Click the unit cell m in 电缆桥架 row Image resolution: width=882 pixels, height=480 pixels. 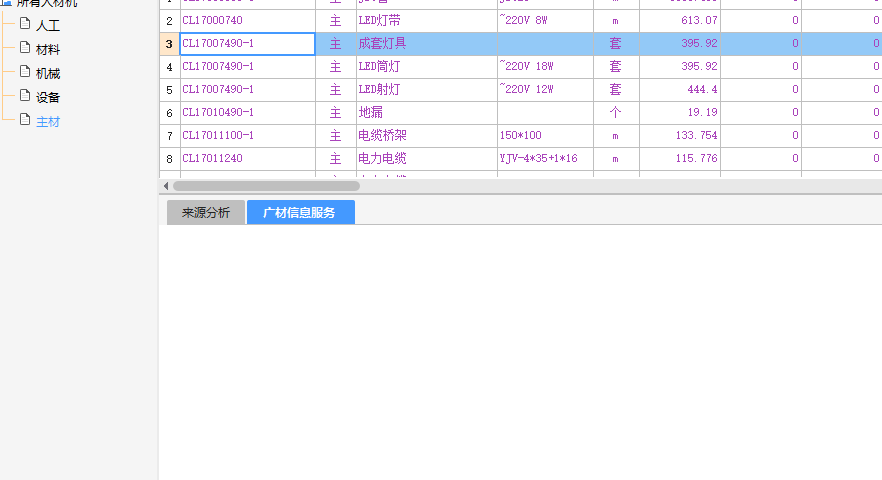pos(616,136)
